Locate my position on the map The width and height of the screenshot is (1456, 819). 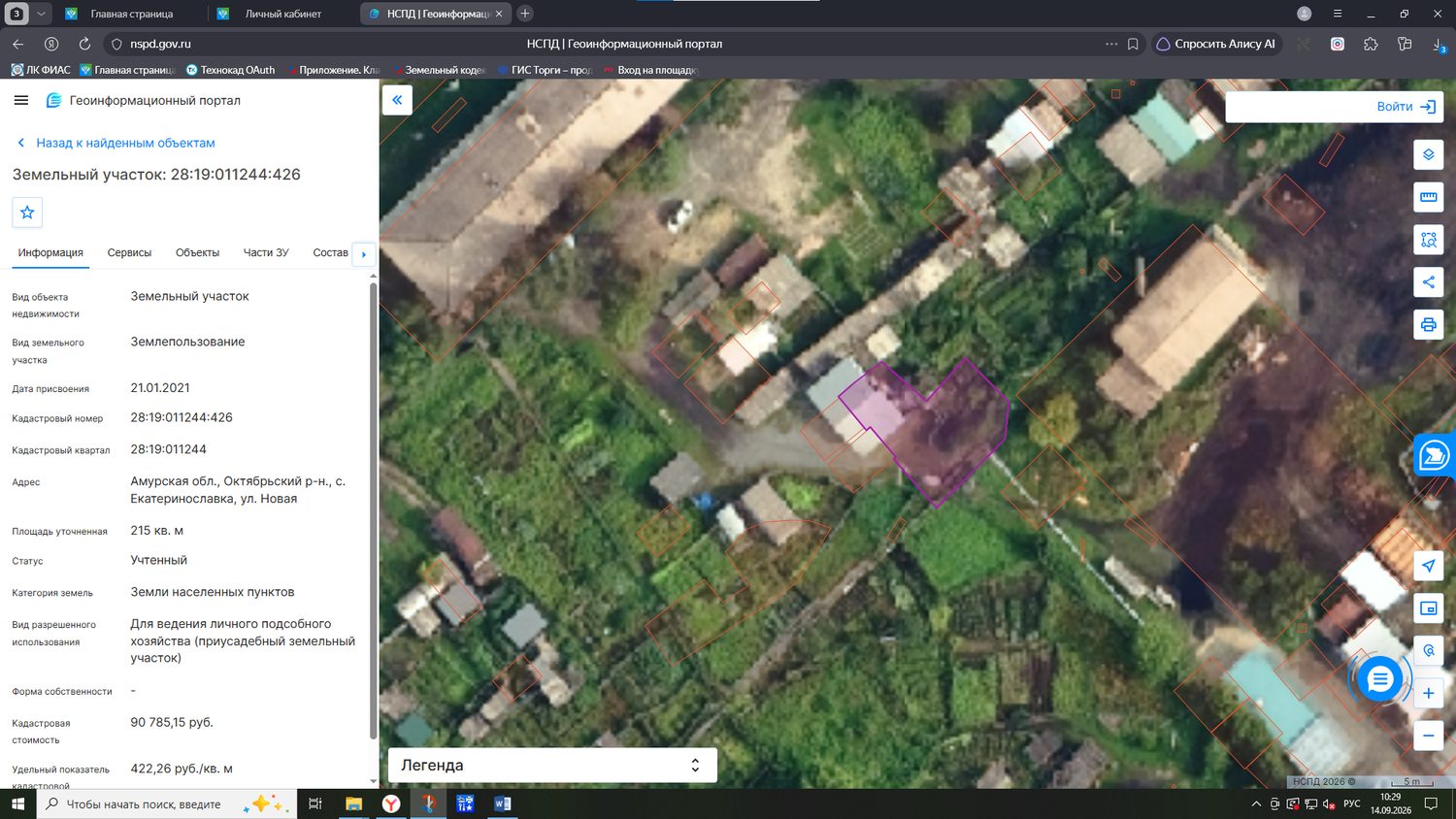[x=1428, y=566]
